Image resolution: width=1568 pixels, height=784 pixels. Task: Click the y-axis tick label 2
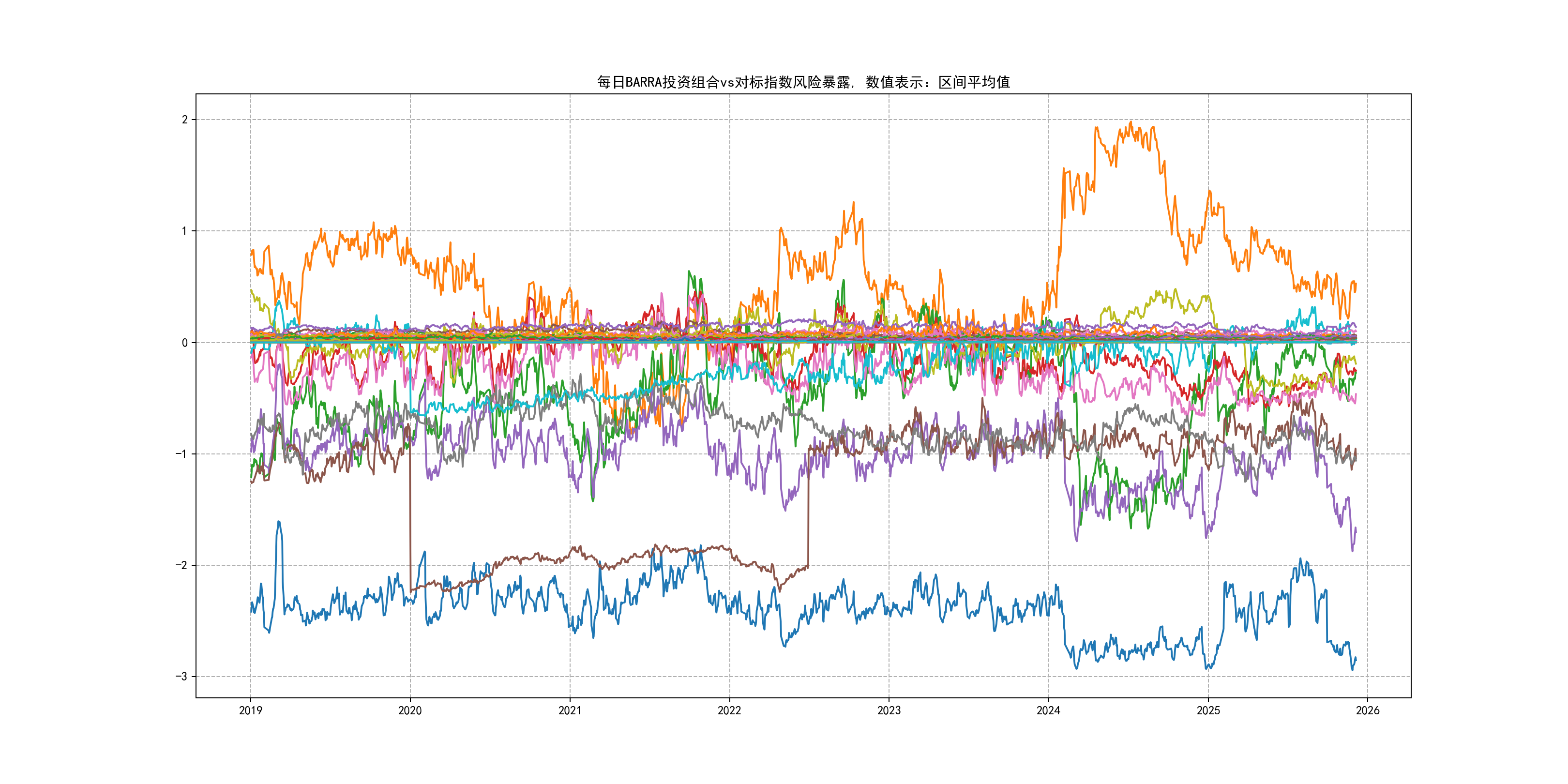click(x=184, y=120)
